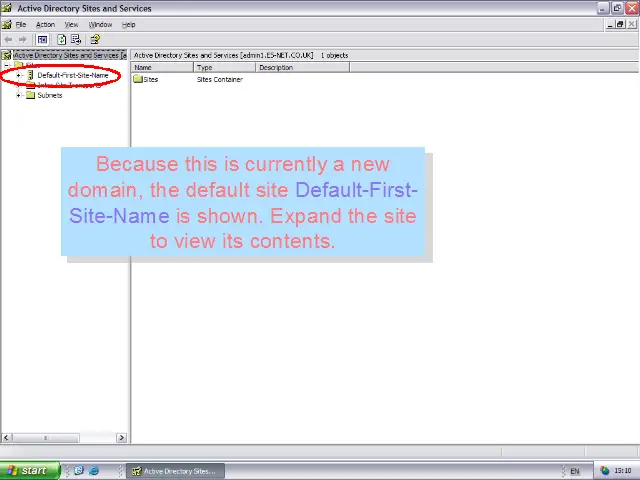Open the Action menu
Image resolution: width=640 pixels, height=480 pixels.
pos(45,25)
